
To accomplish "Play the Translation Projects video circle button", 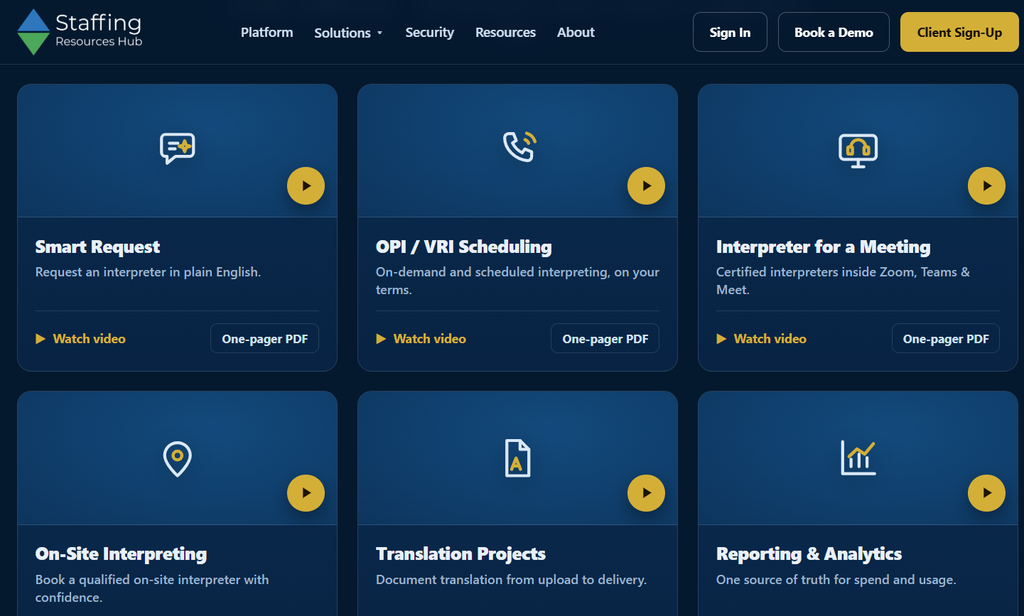I will pos(646,493).
